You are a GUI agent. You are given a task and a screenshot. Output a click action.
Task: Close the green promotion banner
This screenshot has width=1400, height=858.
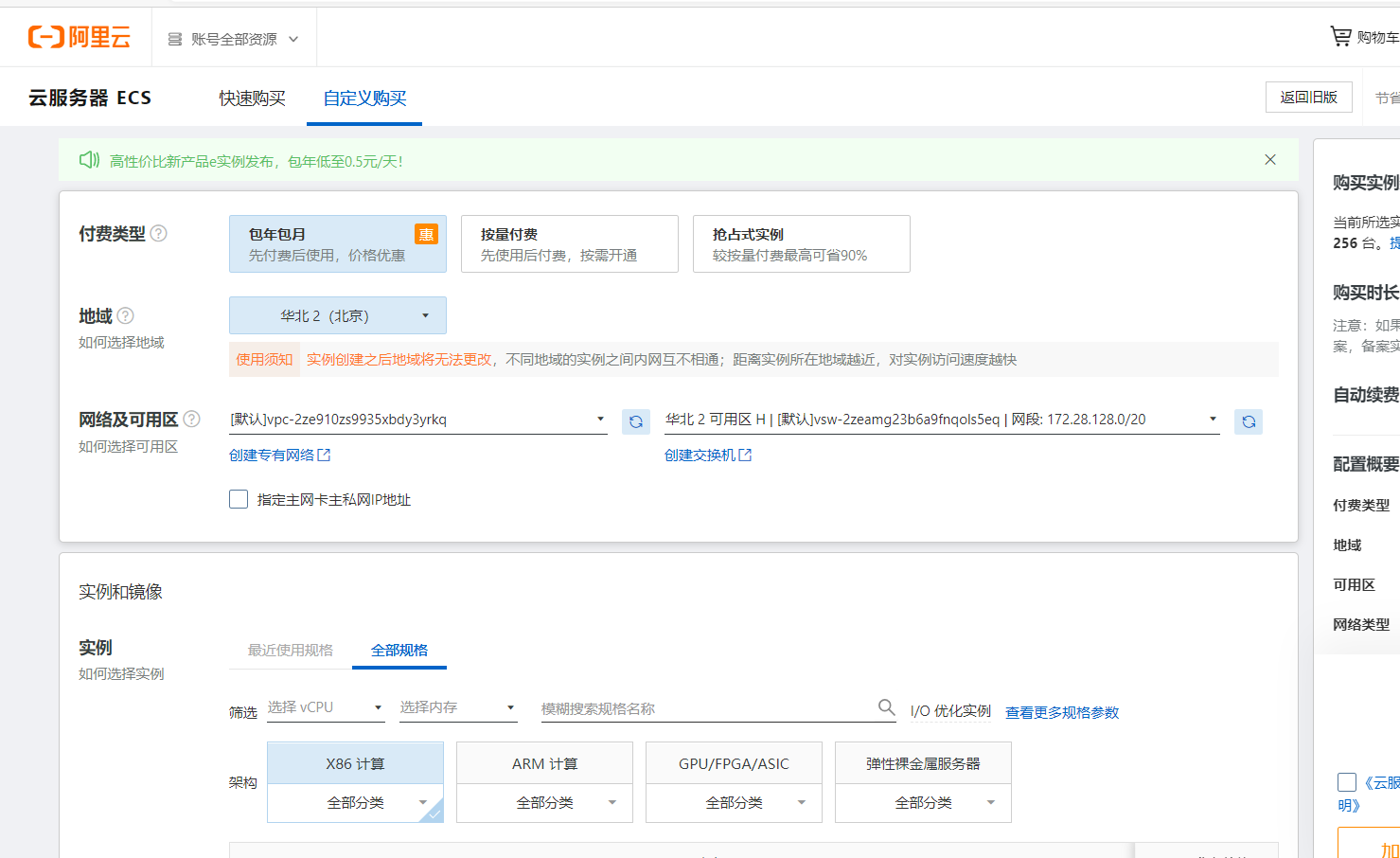[1270, 159]
